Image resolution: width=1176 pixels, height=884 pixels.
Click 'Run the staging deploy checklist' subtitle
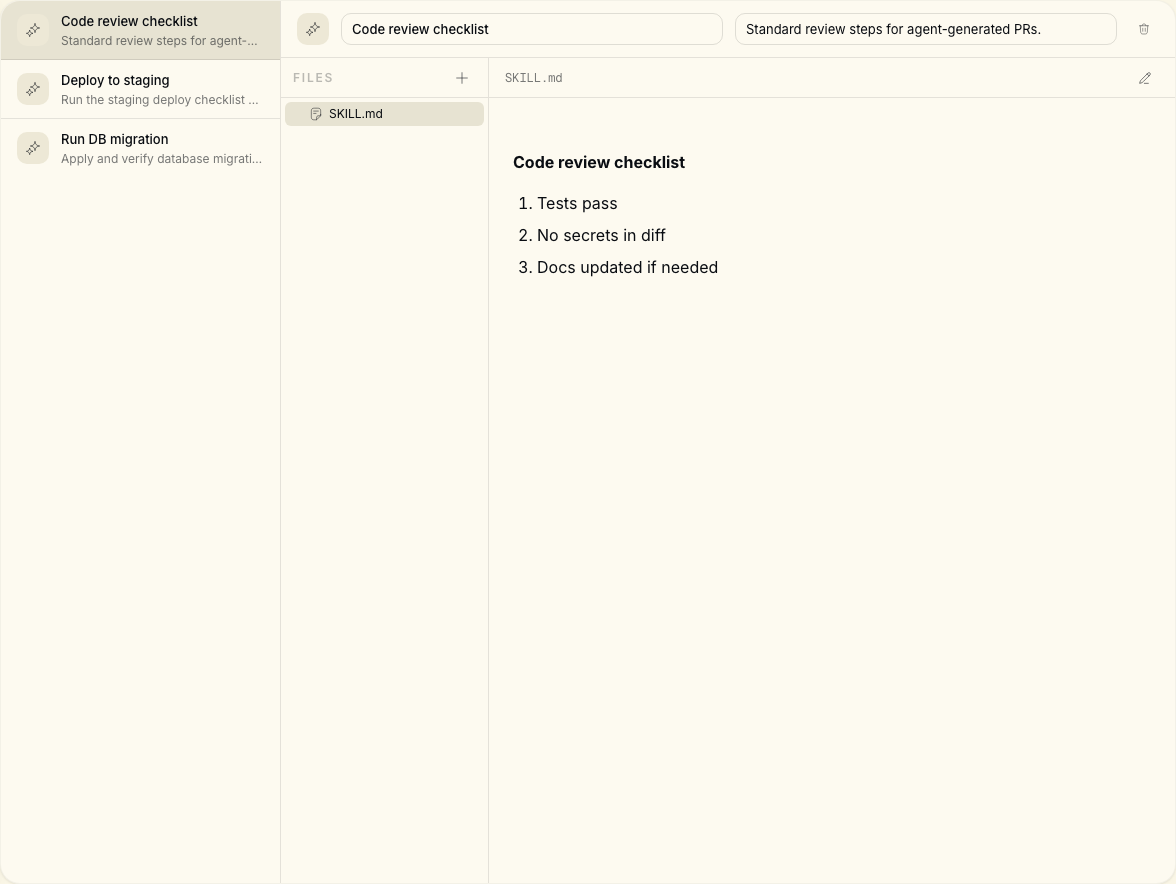coord(159,100)
